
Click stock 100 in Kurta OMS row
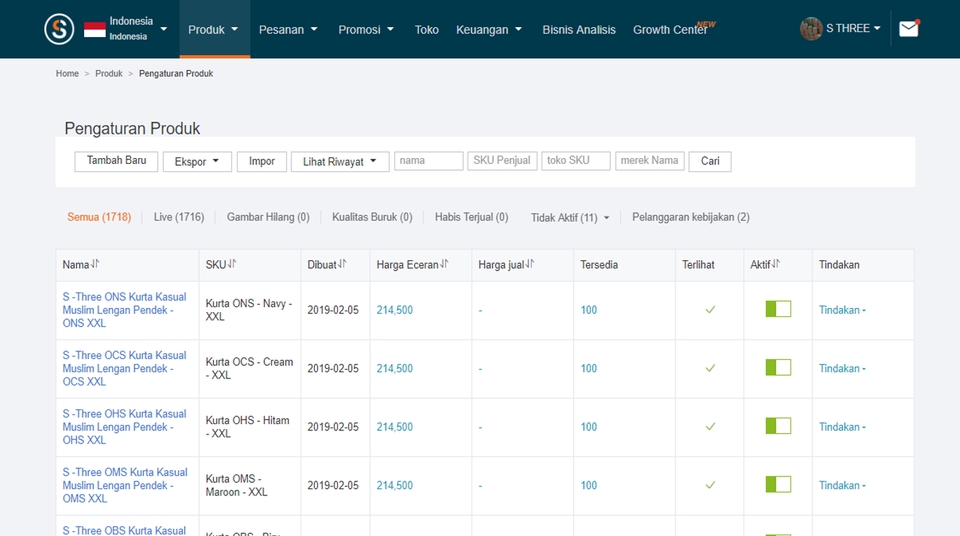[589, 485]
